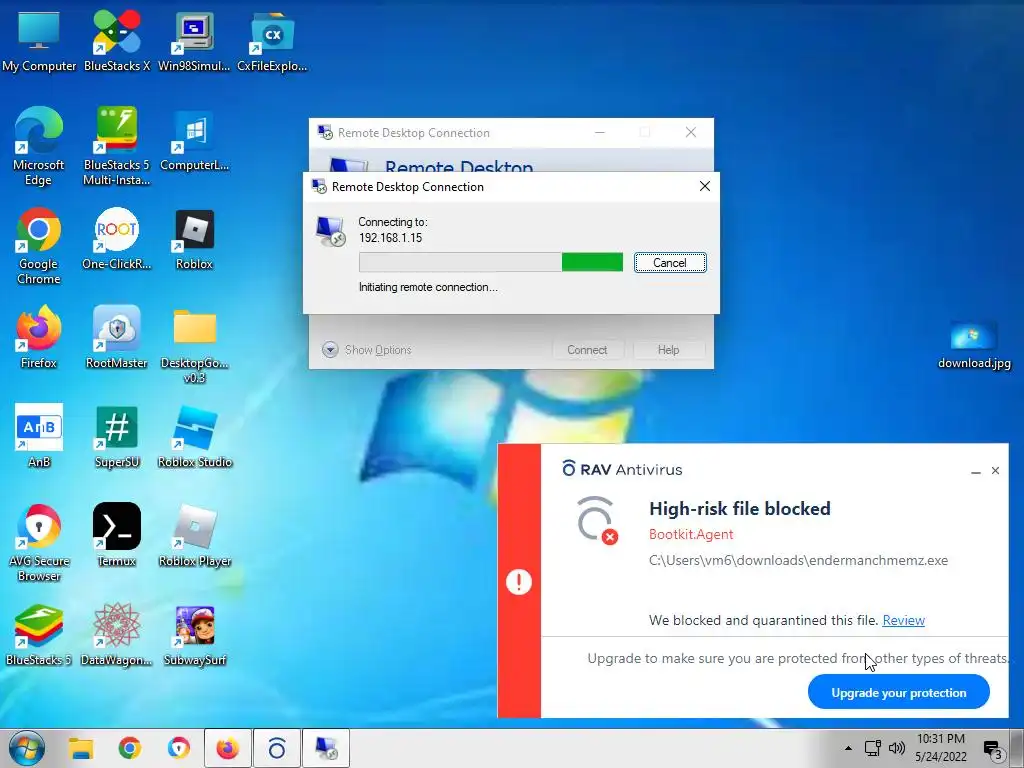This screenshot has height=768, width=1024.
Task: Select the RootMaster desktop icon
Action: tap(117, 338)
